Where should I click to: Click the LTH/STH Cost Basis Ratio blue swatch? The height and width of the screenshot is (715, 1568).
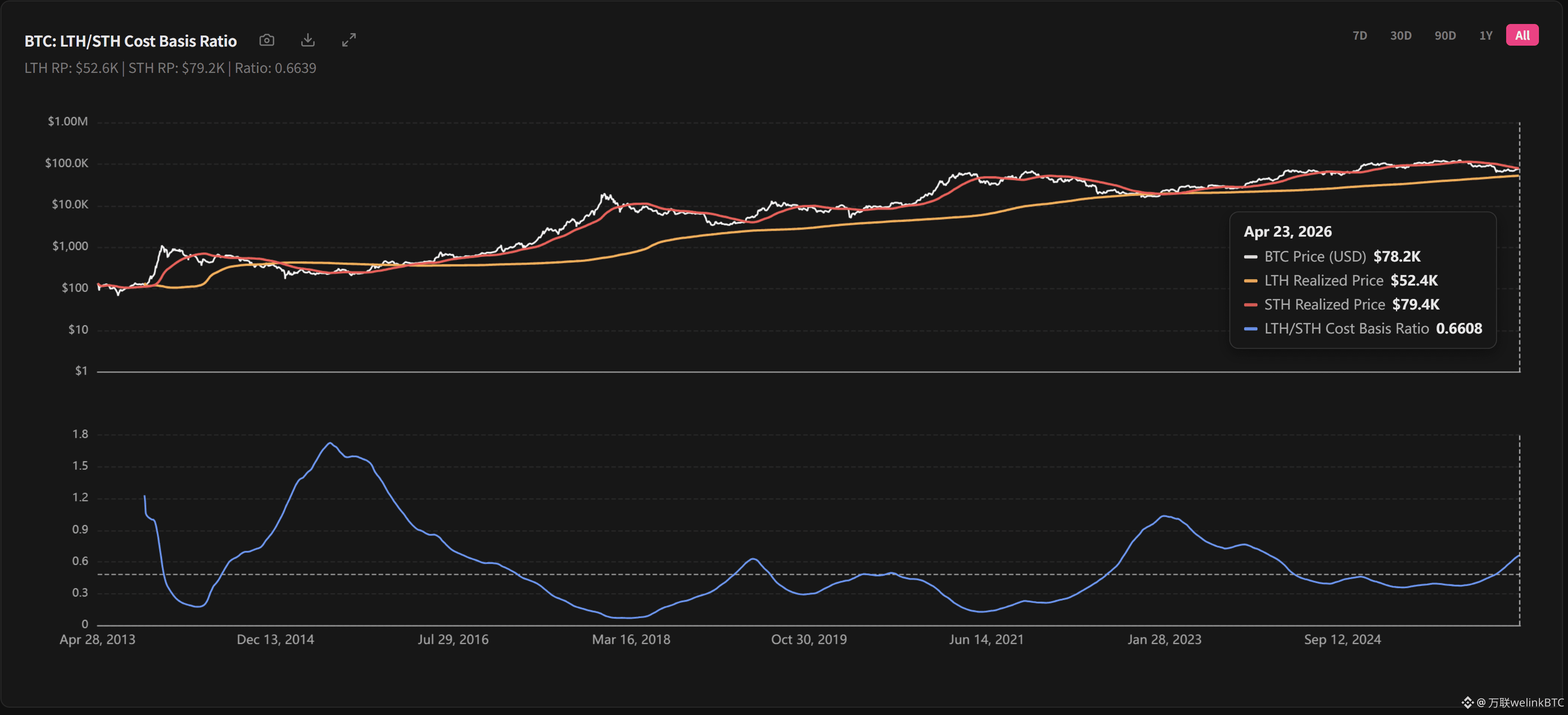[x=1251, y=328]
